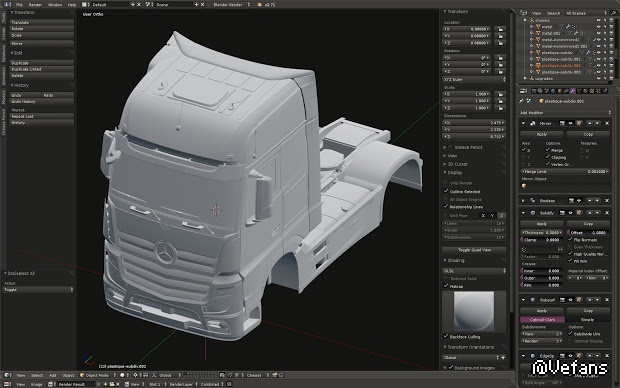The height and width of the screenshot is (388, 620).
Task: Click the Toggle Quad View button
Action: pyautogui.click(x=474, y=250)
